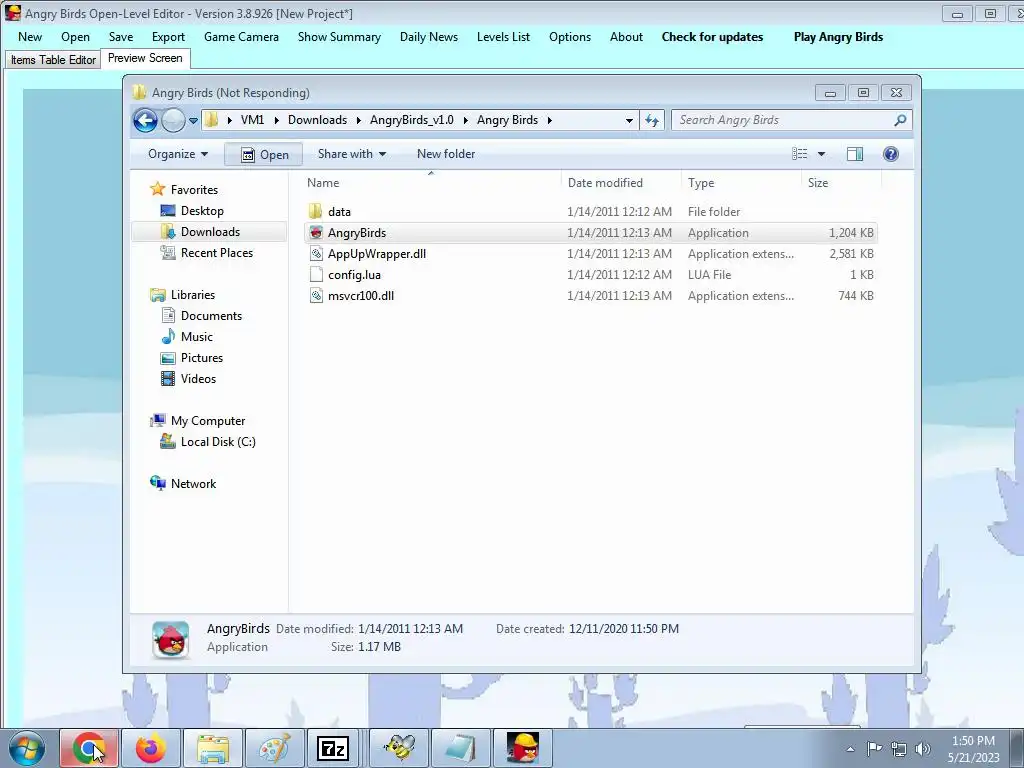Select Desktop in navigation pane
1024x768 pixels.
pos(202,211)
